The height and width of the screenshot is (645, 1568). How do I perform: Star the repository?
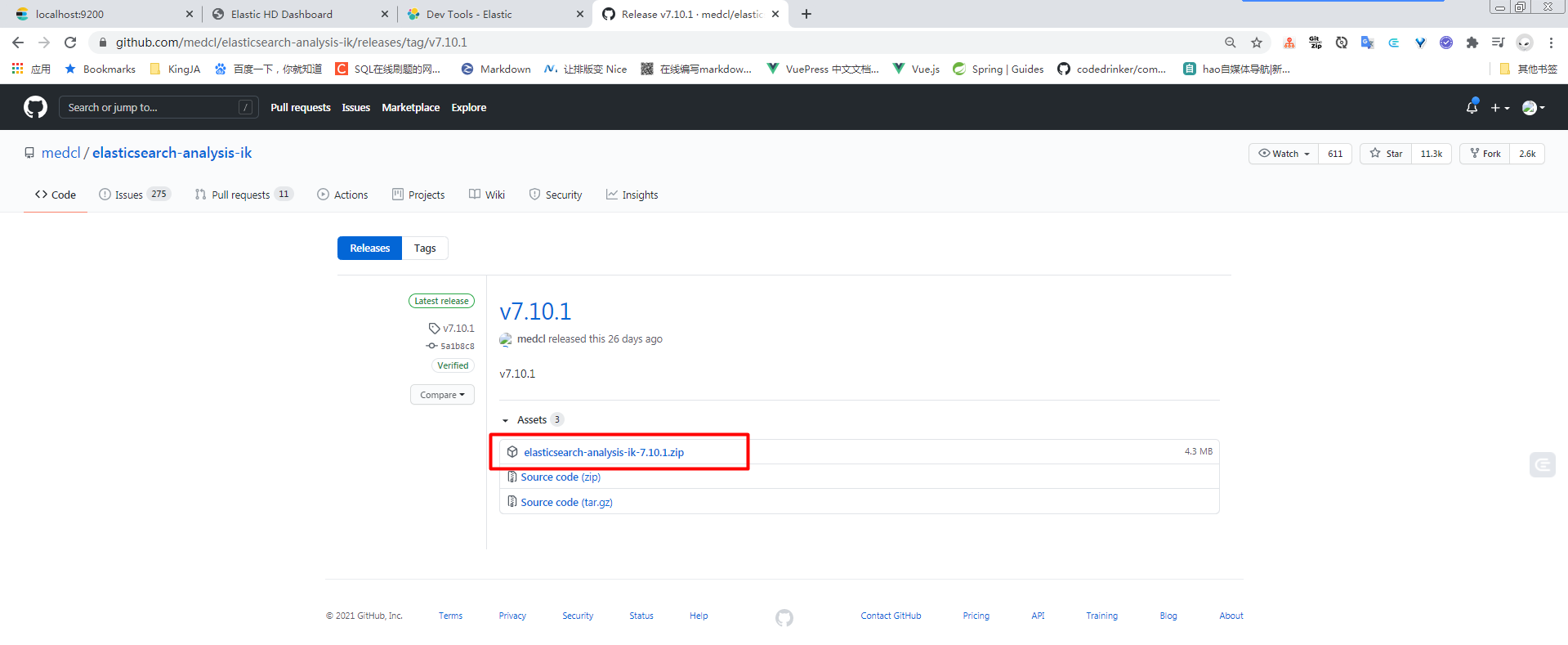point(1386,154)
